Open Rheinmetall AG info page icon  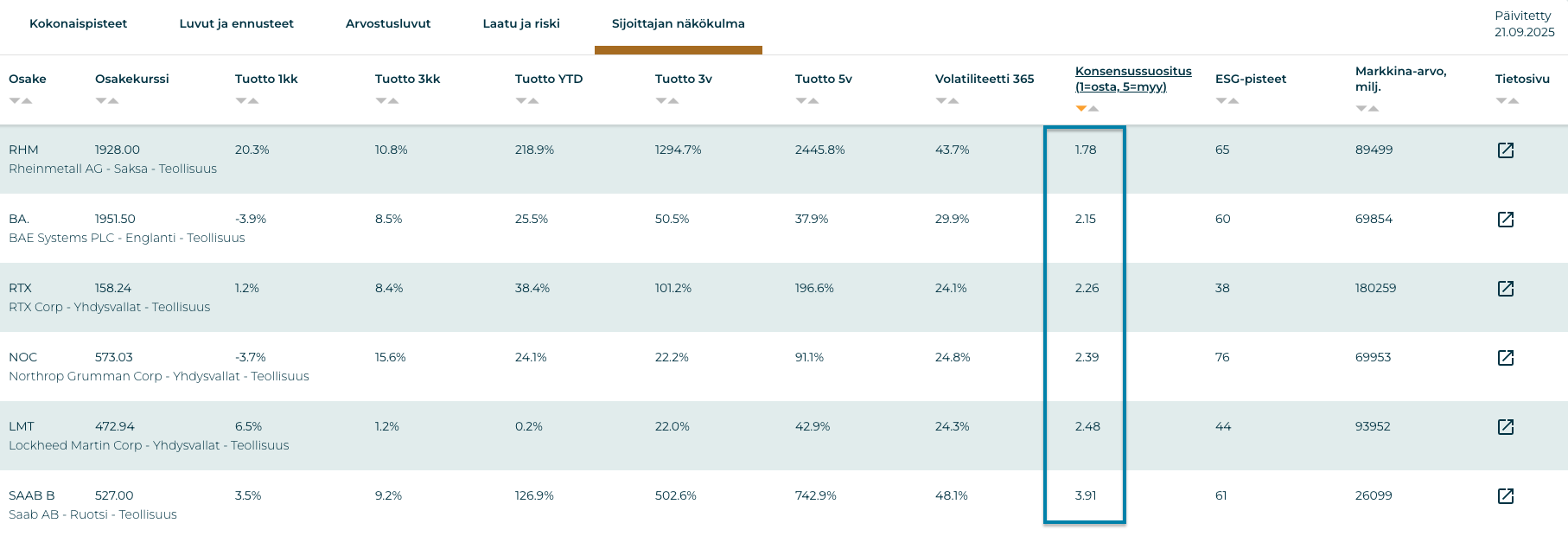tap(1505, 150)
